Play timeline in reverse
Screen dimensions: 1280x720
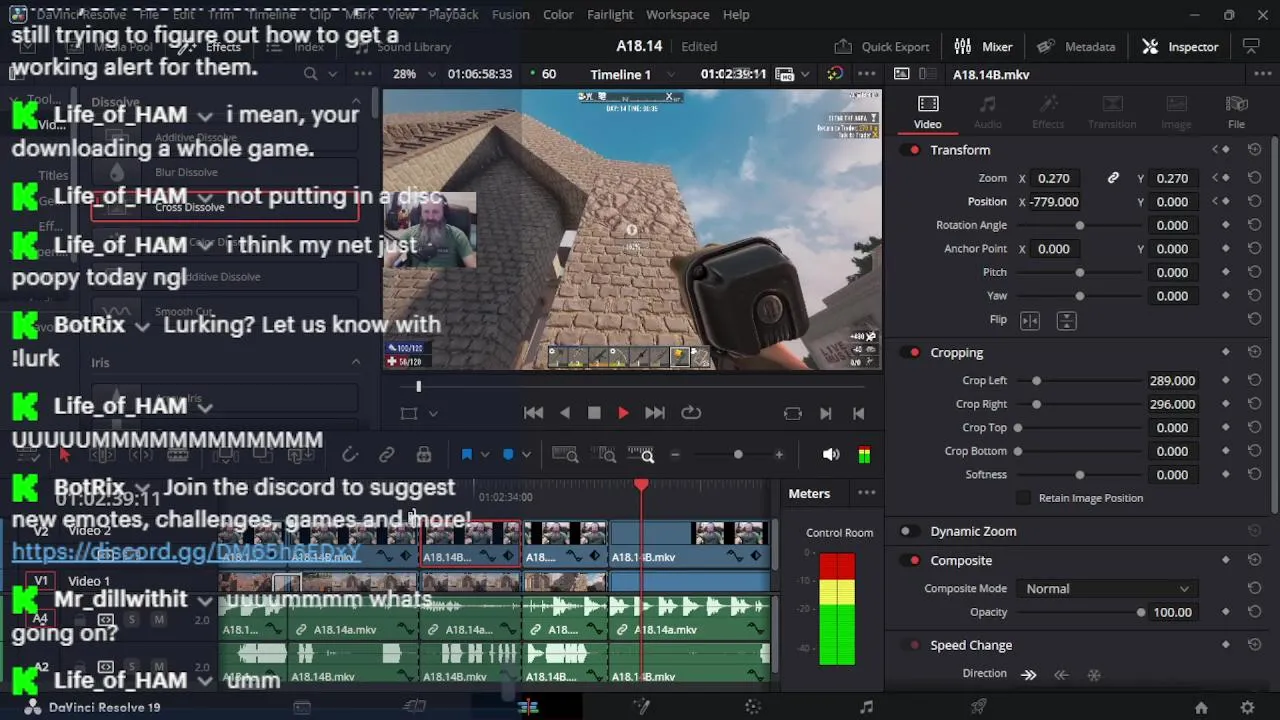565,413
